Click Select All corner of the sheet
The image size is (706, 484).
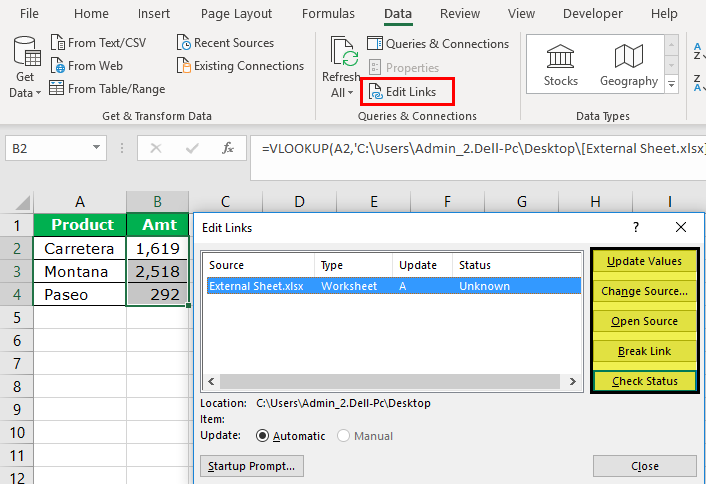tap(23, 202)
